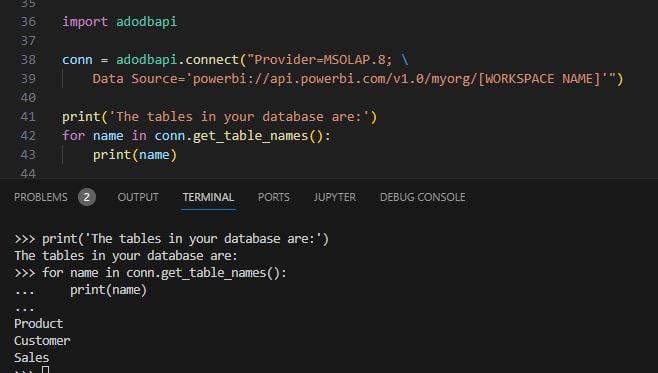Click line number 36 in the gutter
Screen dimensions: 658x373
(x=28, y=21)
